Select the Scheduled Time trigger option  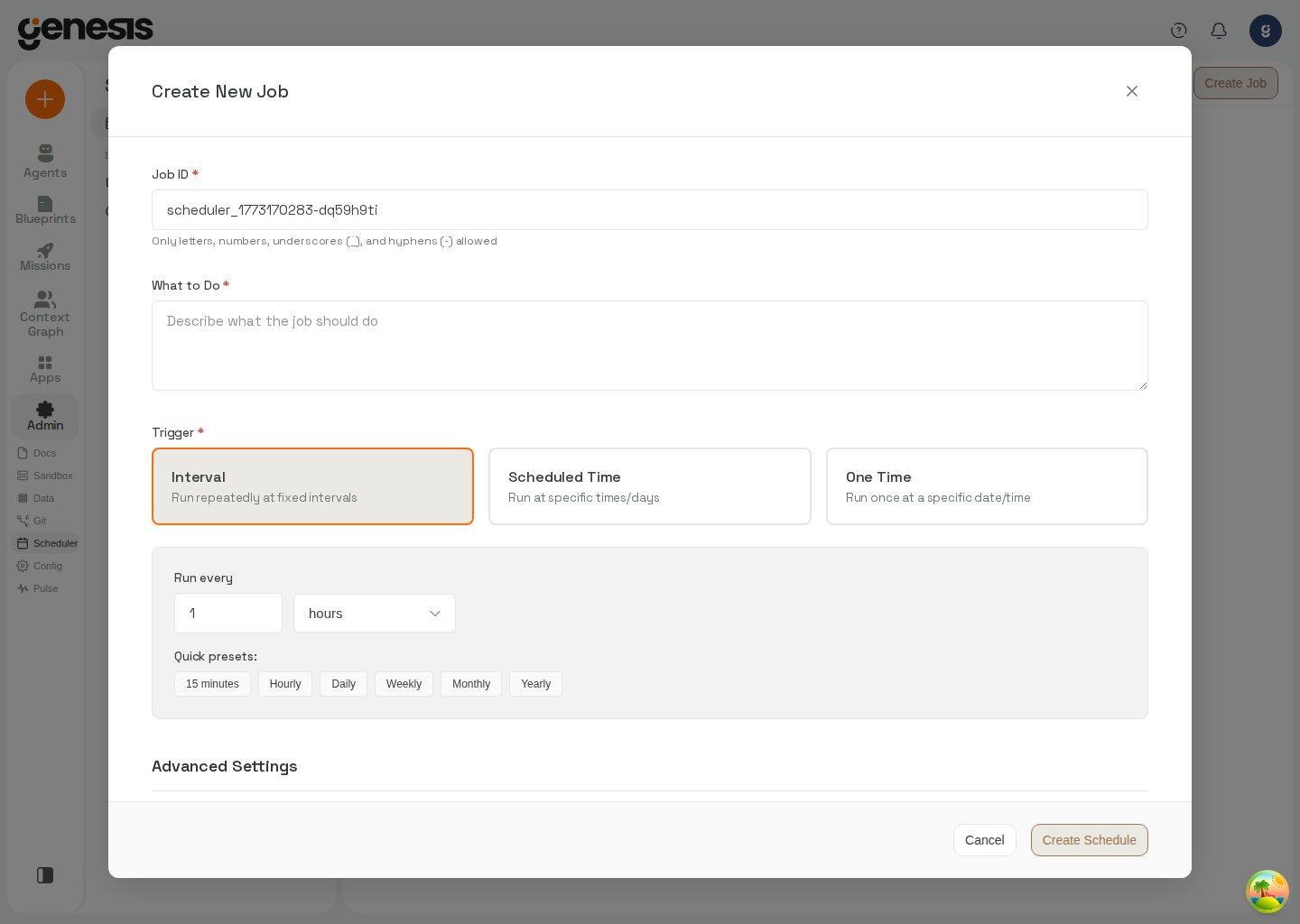coord(650,486)
